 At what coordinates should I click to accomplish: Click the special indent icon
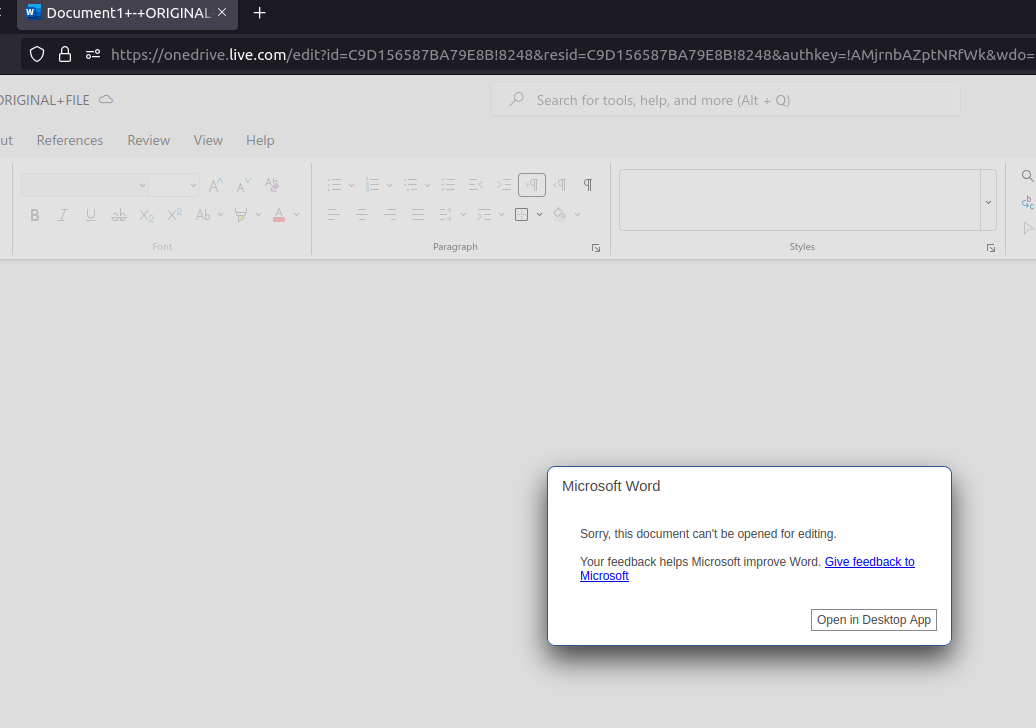[484, 214]
